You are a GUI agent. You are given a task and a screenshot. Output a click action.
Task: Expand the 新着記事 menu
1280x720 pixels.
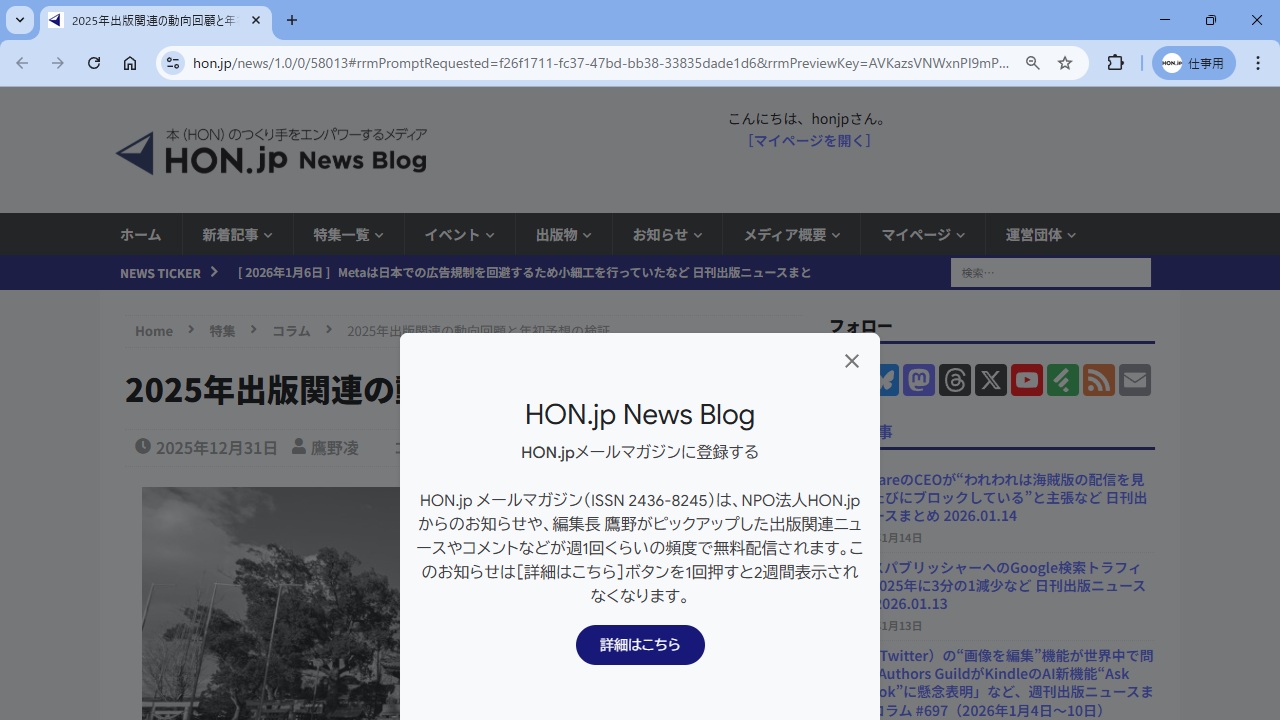click(237, 235)
